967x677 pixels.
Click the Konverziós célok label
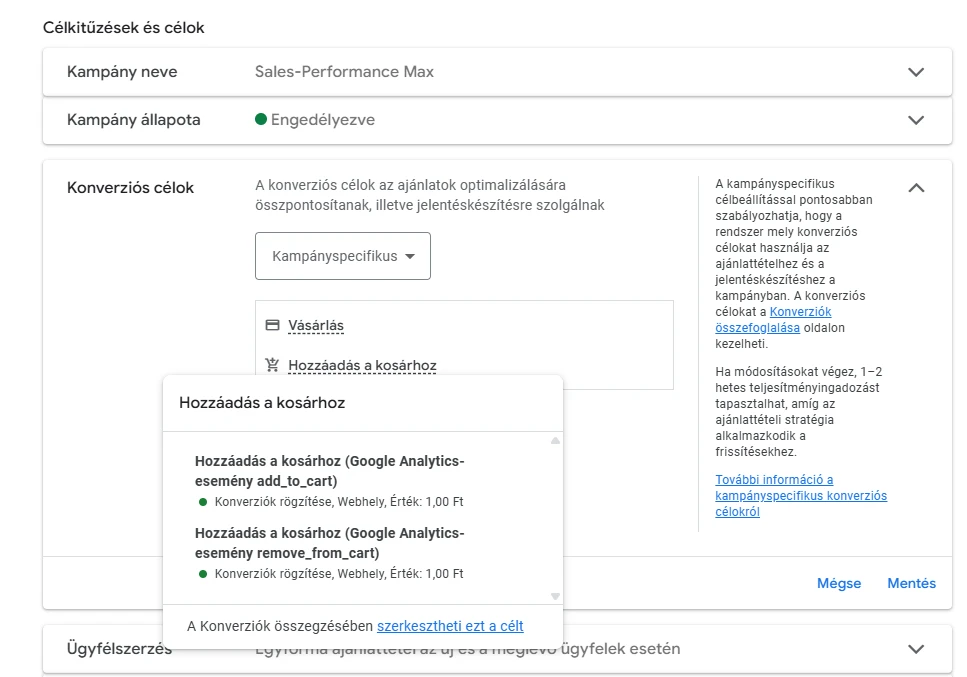point(130,187)
